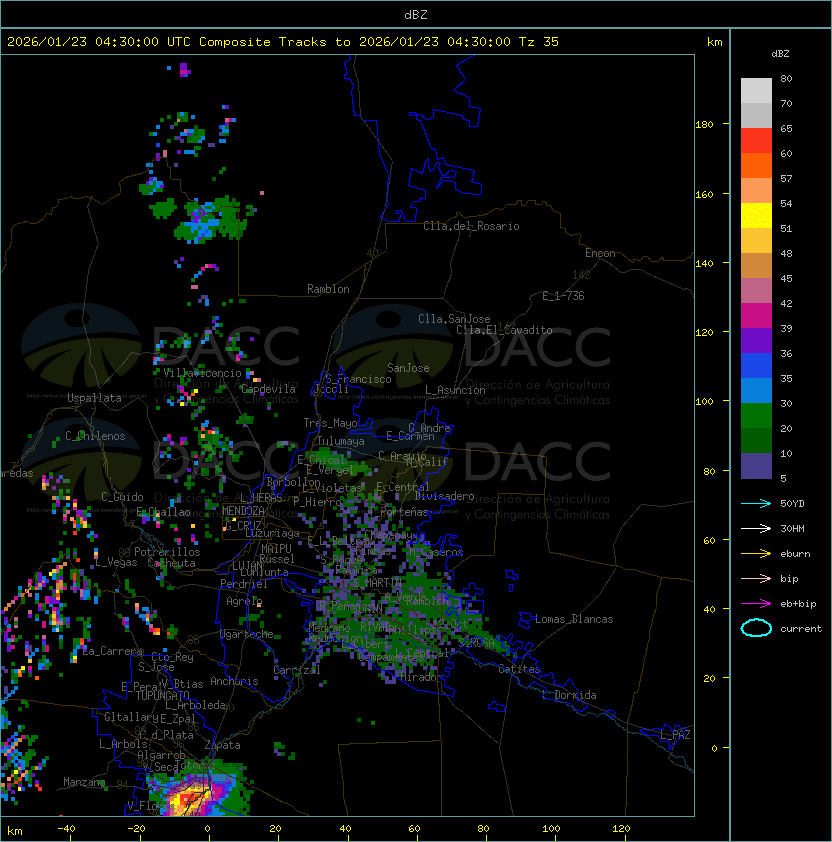The image size is (832, 842).
Task: Click the Ramblon label near map center
Action: (328, 289)
